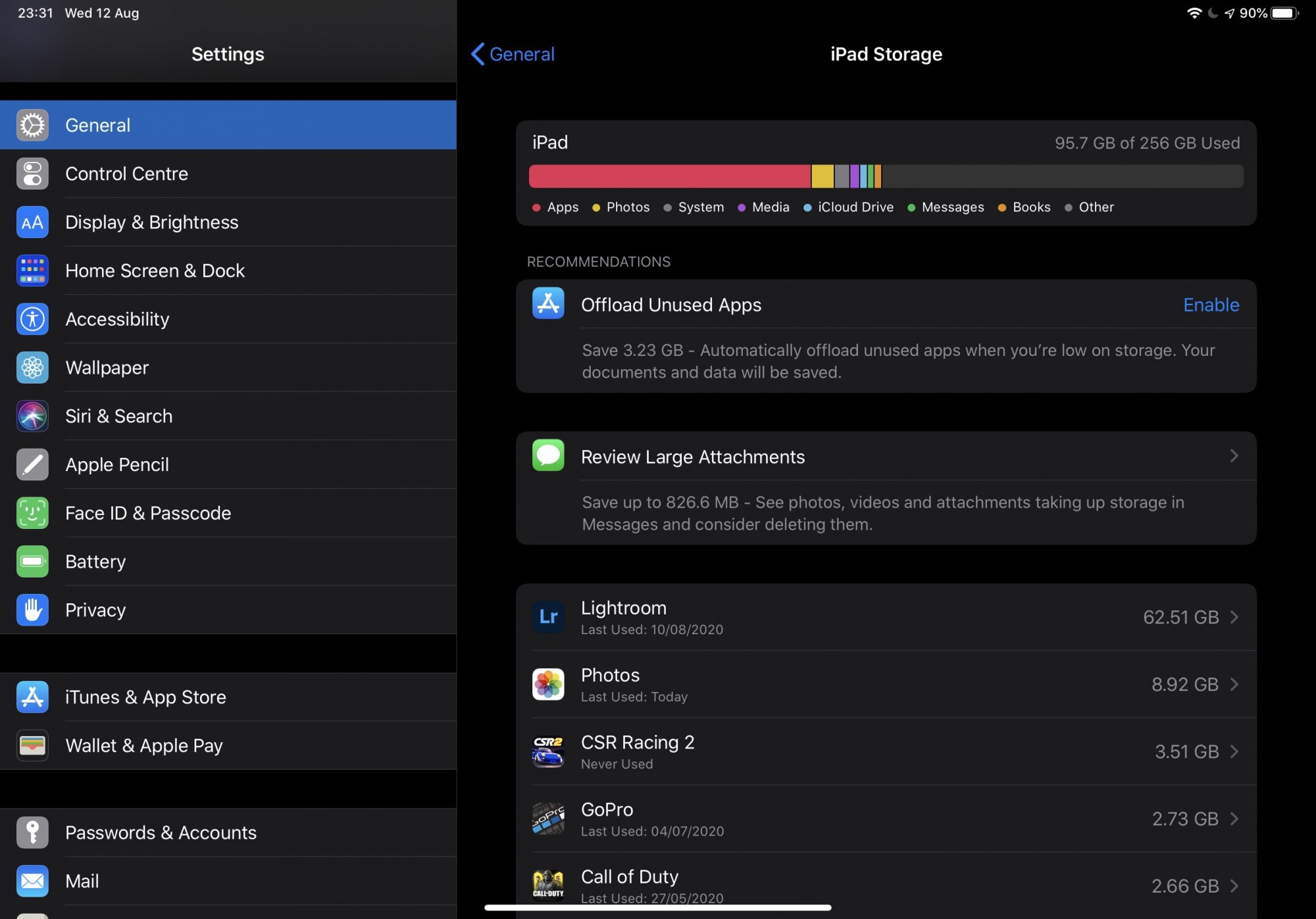Select General in the settings sidebar
This screenshot has width=1316, height=919.
(228, 125)
